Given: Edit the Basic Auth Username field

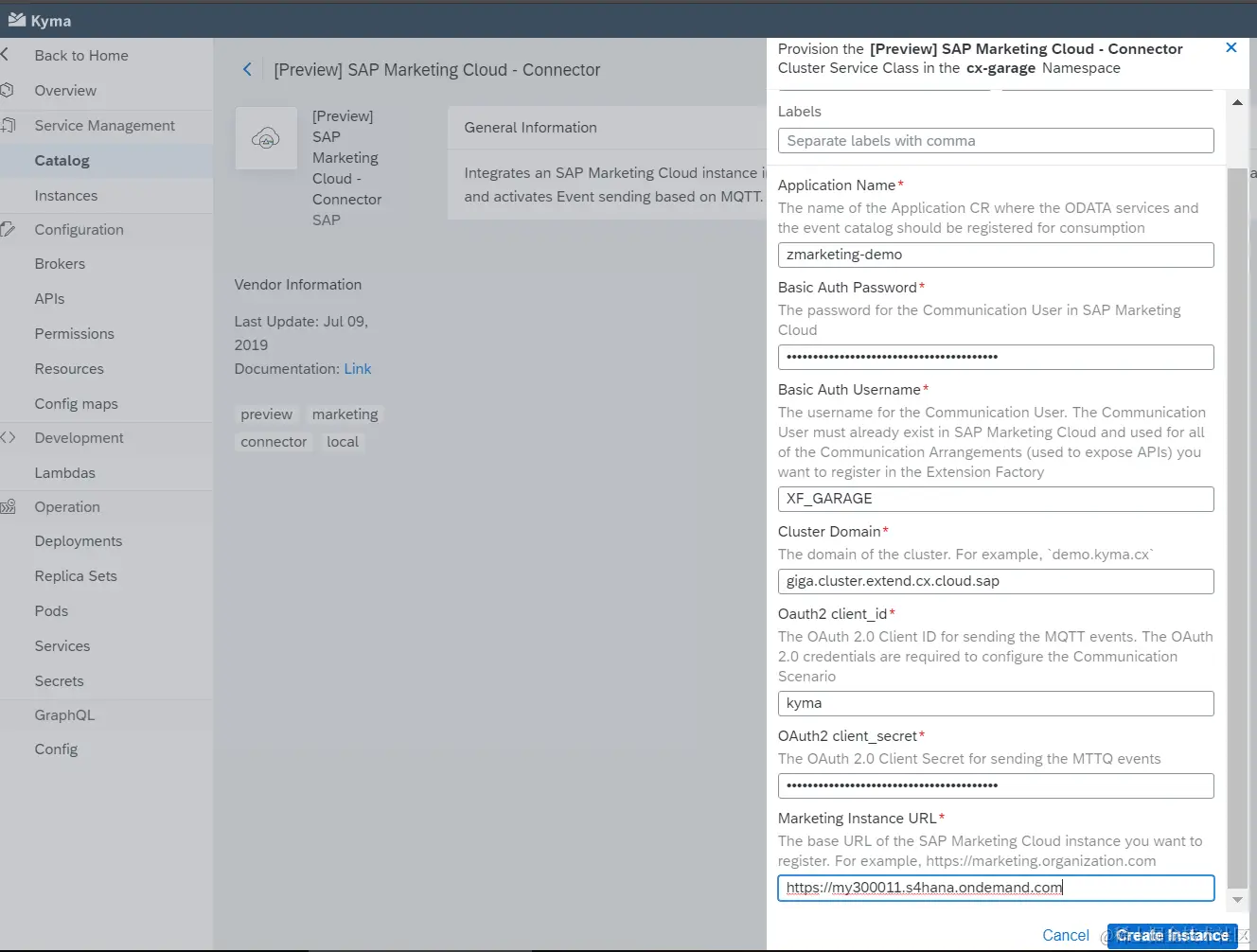Looking at the screenshot, I should point(996,499).
